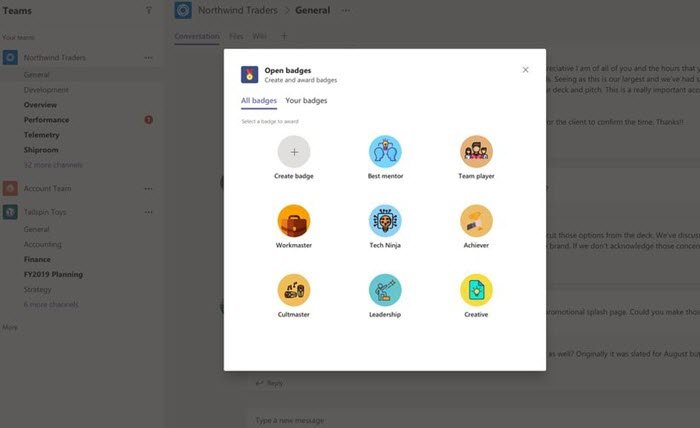Expand 6 more channels under Tailspin Toys
This screenshot has height=428, width=700.
[51, 304]
